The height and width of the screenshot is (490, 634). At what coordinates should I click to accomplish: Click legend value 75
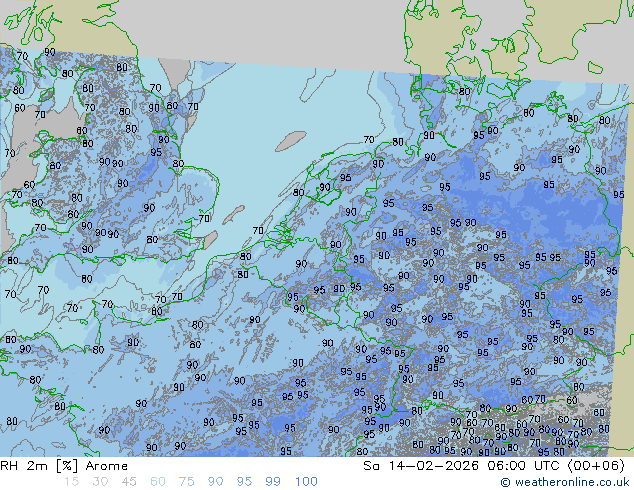pyautogui.click(x=186, y=482)
